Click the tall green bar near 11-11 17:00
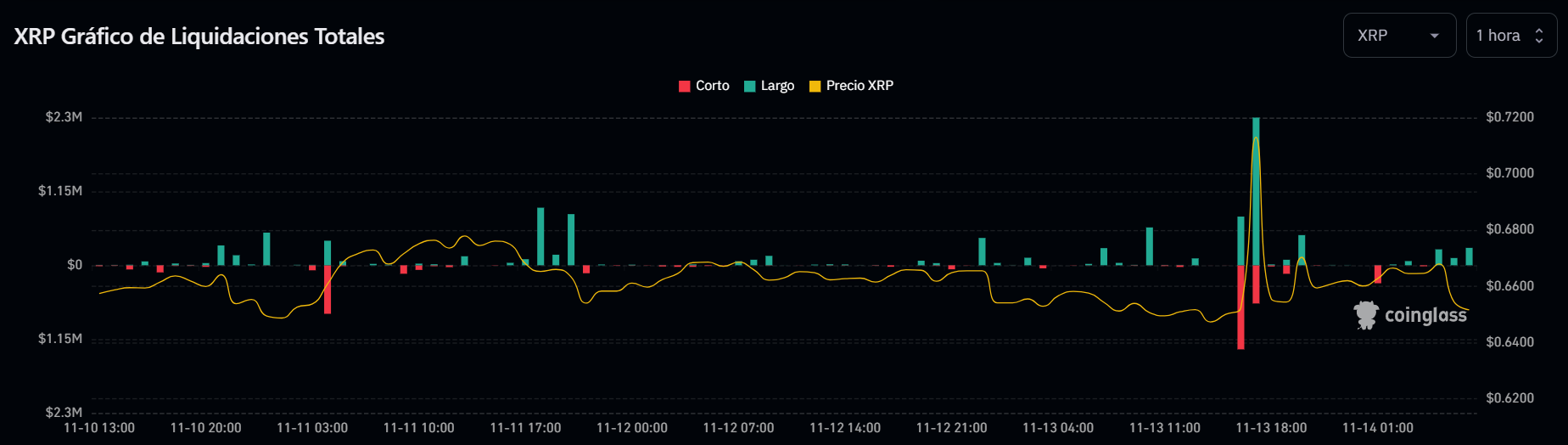Viewport: 1568px width, 445px height. (540, 236)
